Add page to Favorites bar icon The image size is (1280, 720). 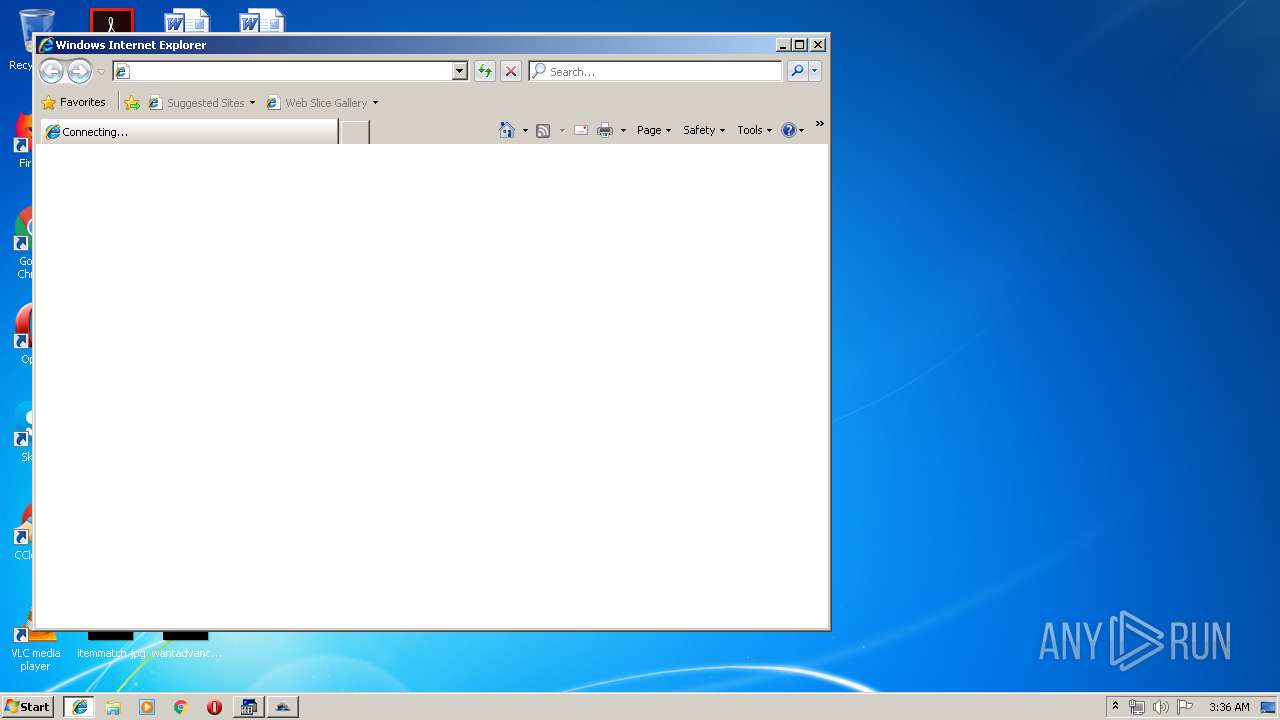pos(132,102)
